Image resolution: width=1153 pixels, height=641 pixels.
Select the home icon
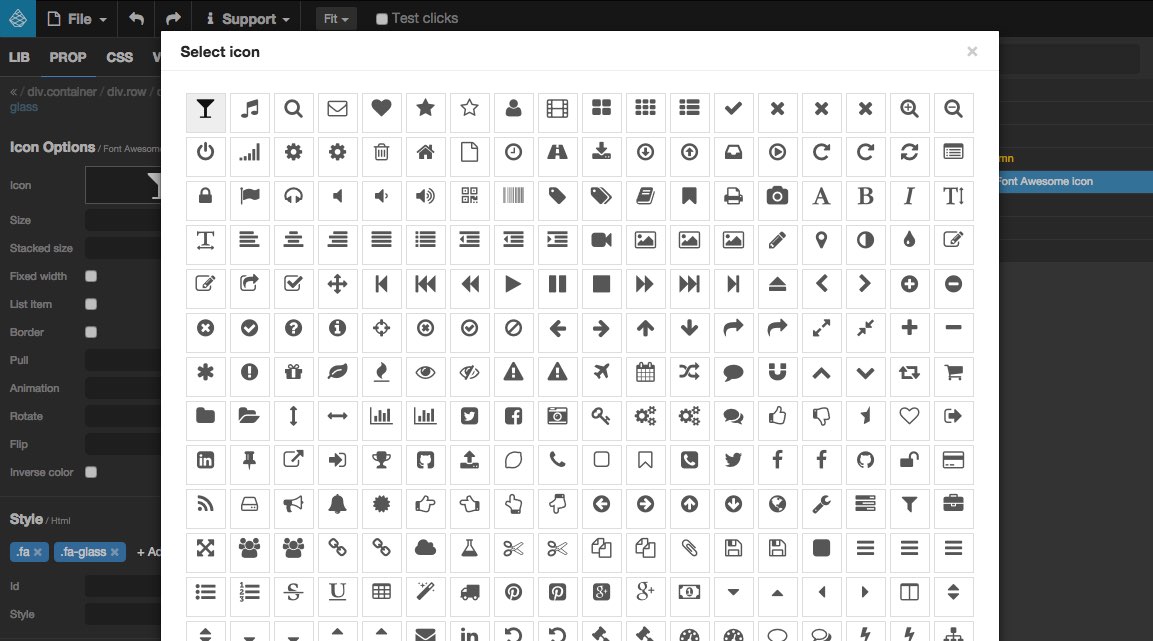tap(425, 154)
